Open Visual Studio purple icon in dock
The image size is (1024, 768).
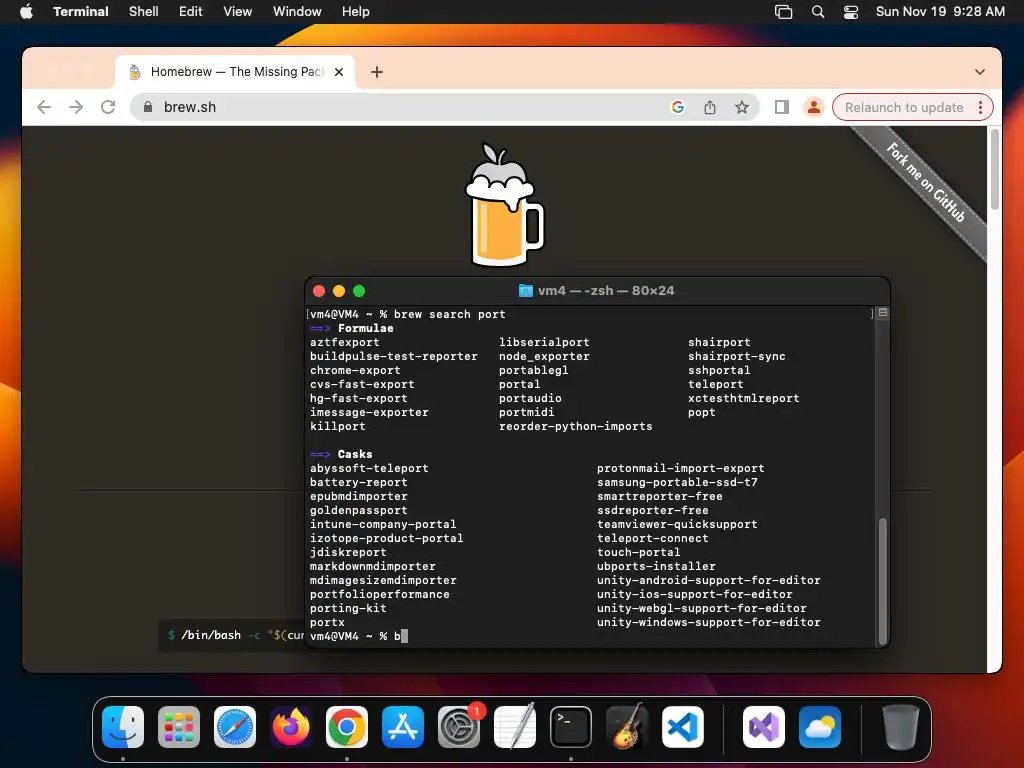[x=764, y=727]
